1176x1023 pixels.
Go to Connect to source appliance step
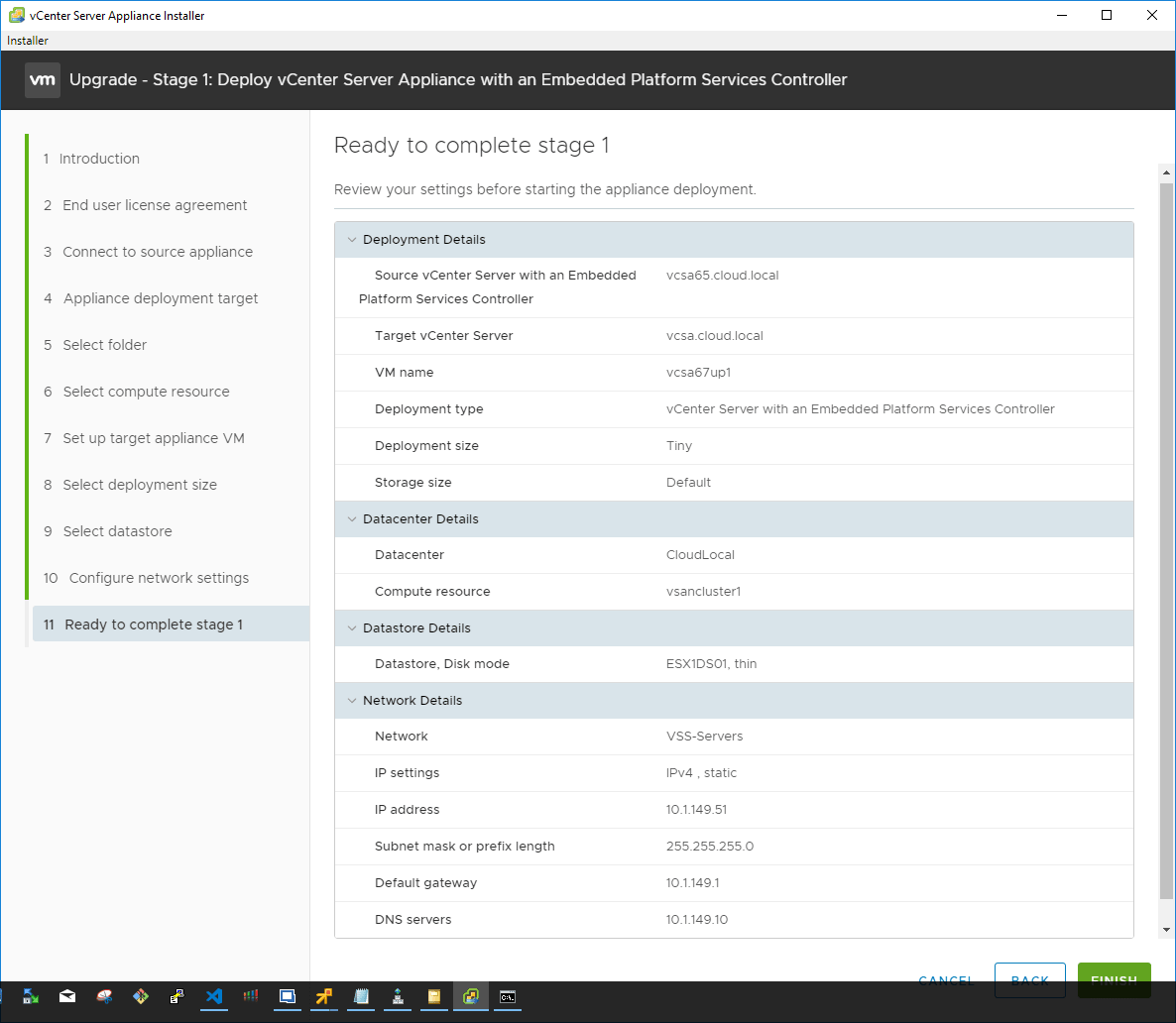pyautogui.click(x=148, y=251)
